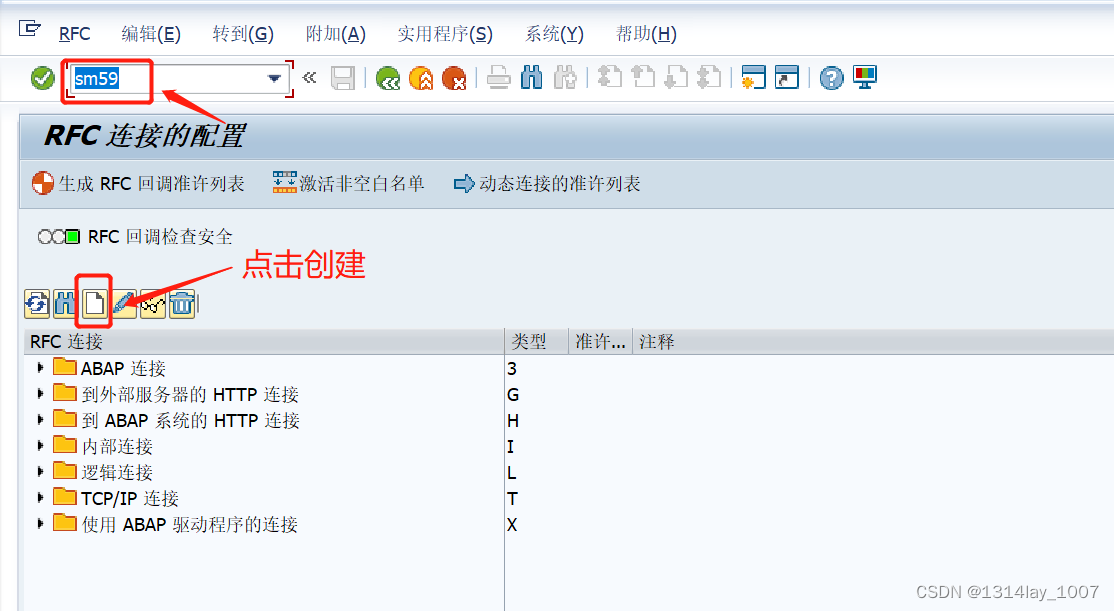The height and width of the screenshot is (611, 1114).
Task: Click type value G in 类型 column
Action: pyautogui.click(x=513, y=394)
